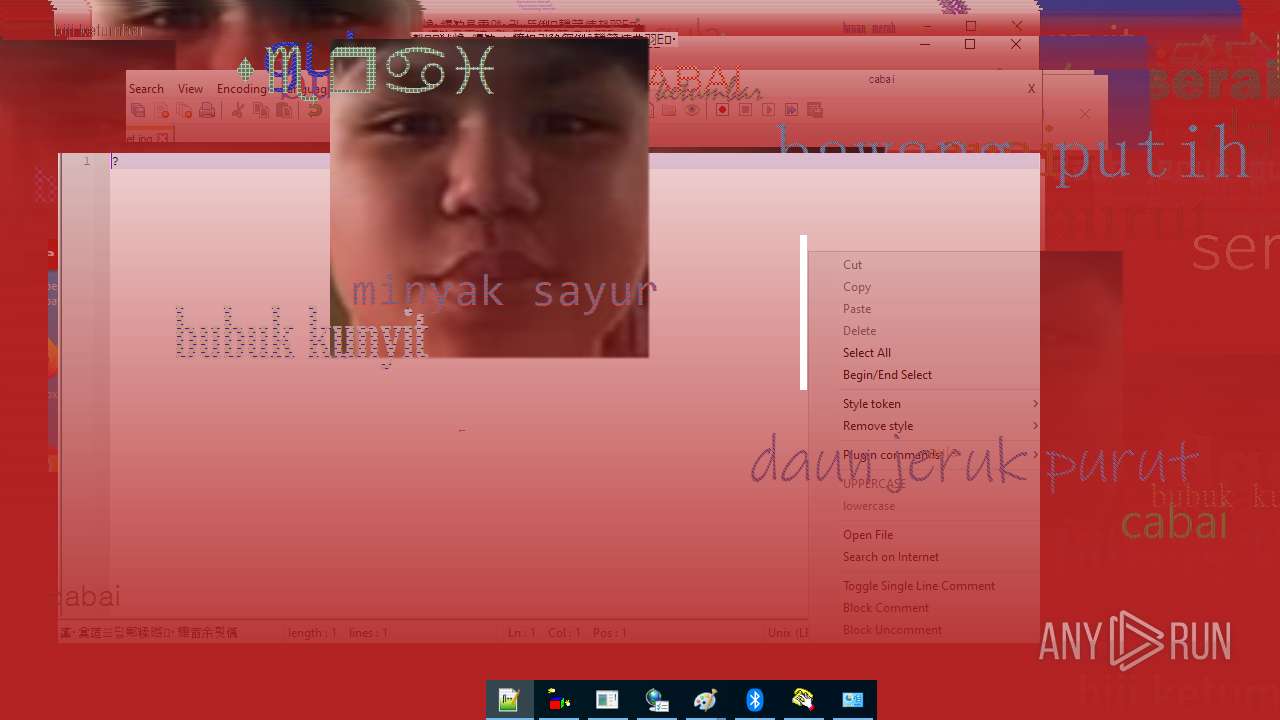Screen dimensions: 1280x720
Task: Click the 'Pos : 1' status bar entry
Action: [x=610, y=633]
